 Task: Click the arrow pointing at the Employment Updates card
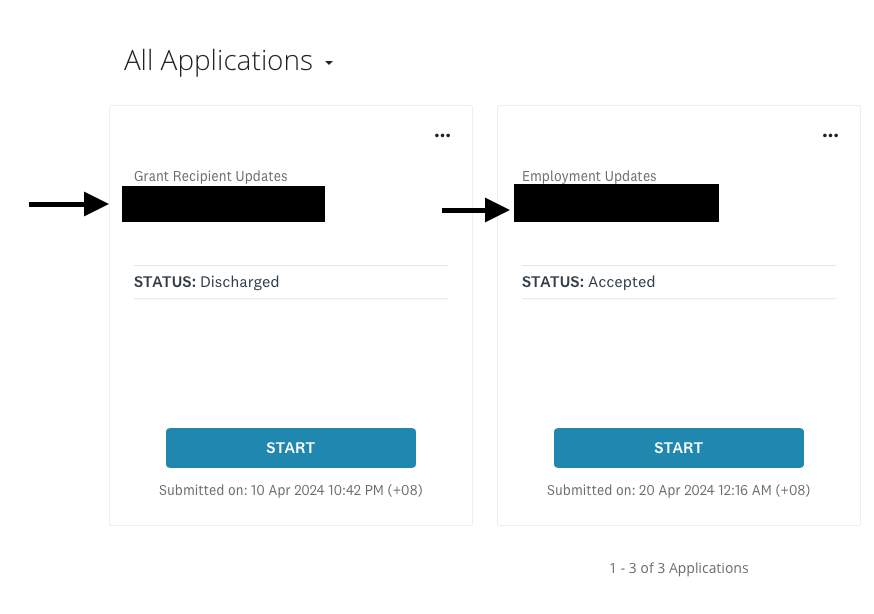point(476,210)
